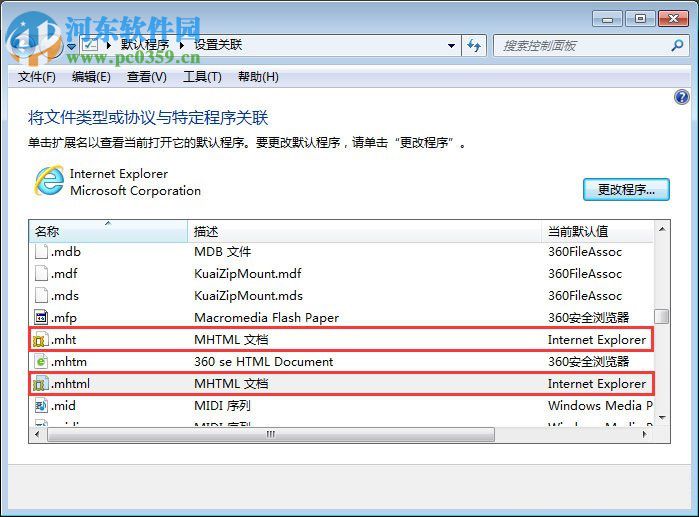Screen dimensions: 699x517
Task: Select 设置关联 in the breadcrumb path
Action: 218,45
